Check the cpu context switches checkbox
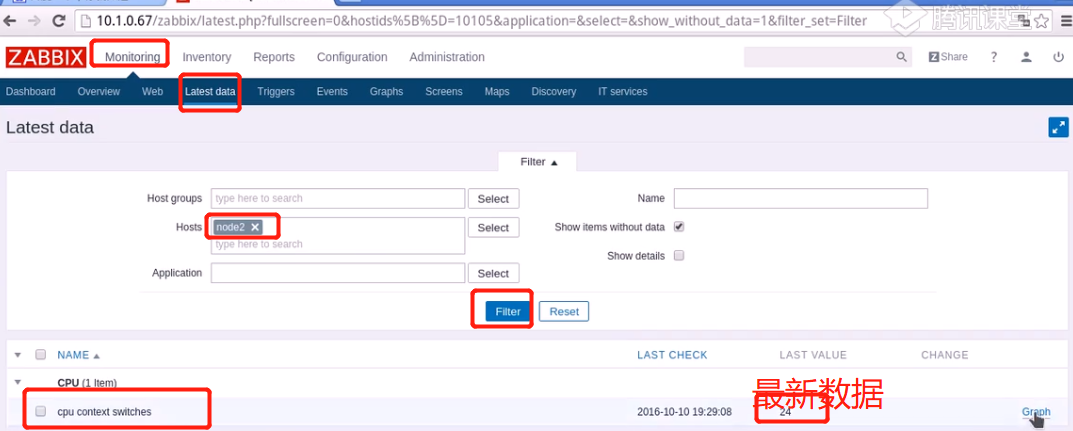The image size is (1073, 431). click(40, 411)
